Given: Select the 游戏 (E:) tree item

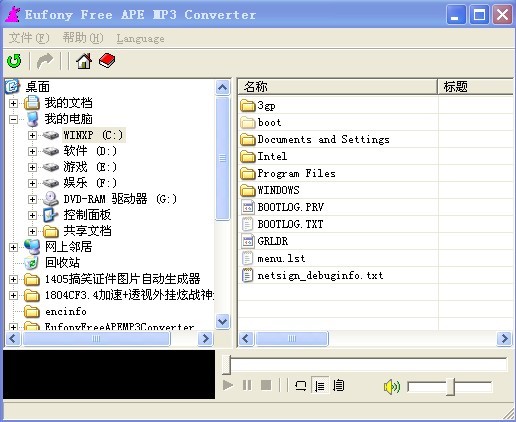Looking at the screenshot, I should 90,167.
